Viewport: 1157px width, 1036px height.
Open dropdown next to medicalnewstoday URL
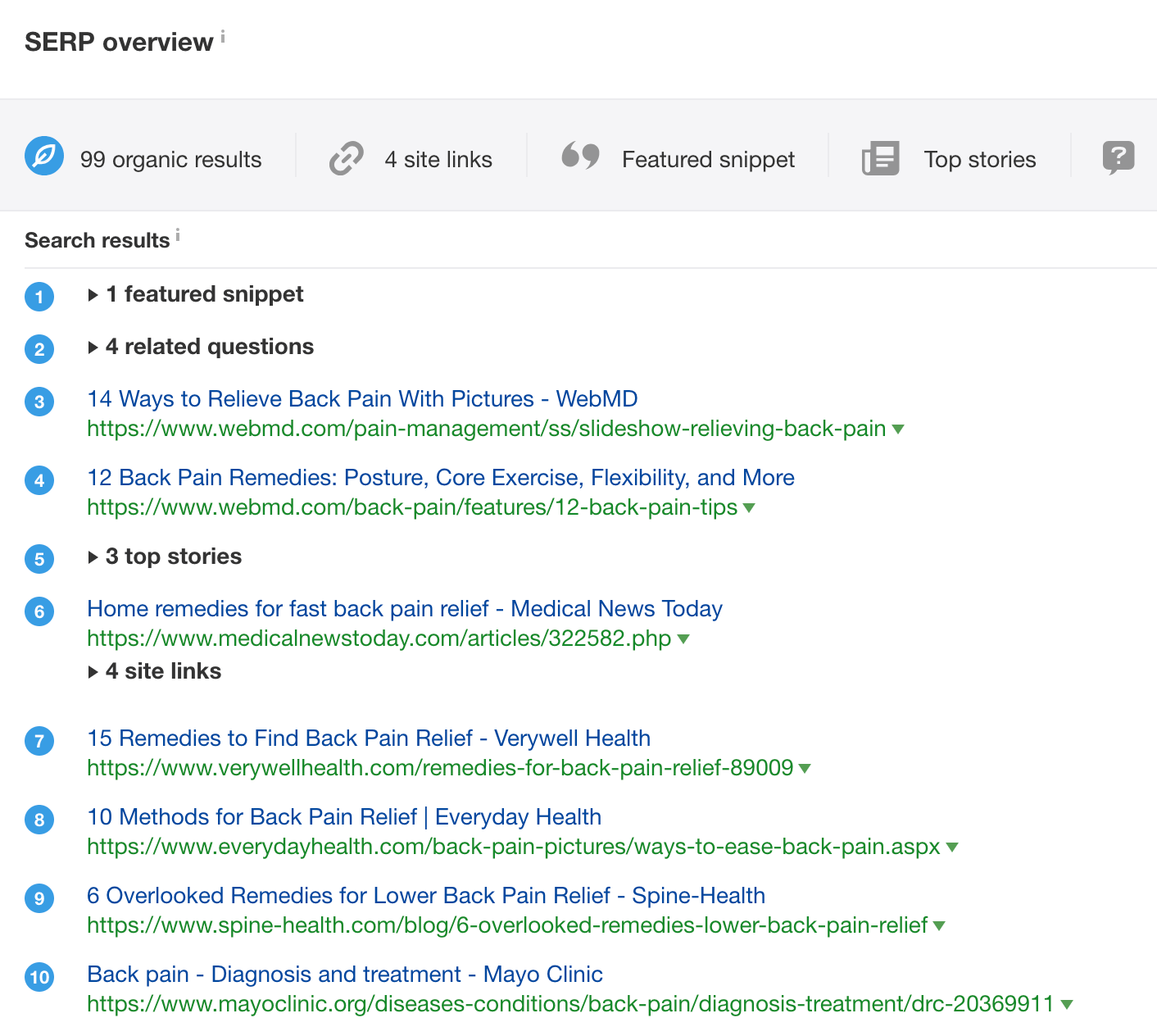coord(683,639)
